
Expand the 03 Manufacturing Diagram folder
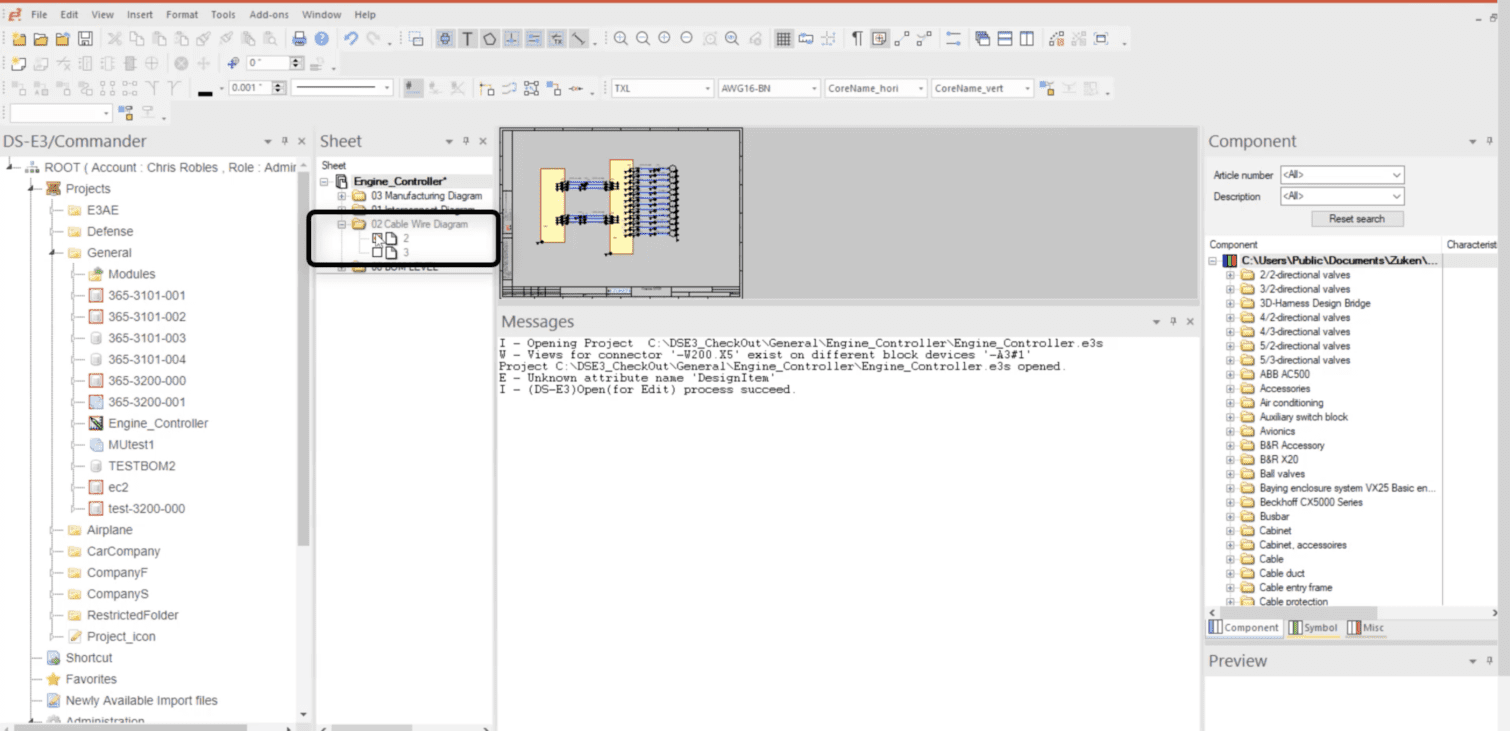[341, 196]
